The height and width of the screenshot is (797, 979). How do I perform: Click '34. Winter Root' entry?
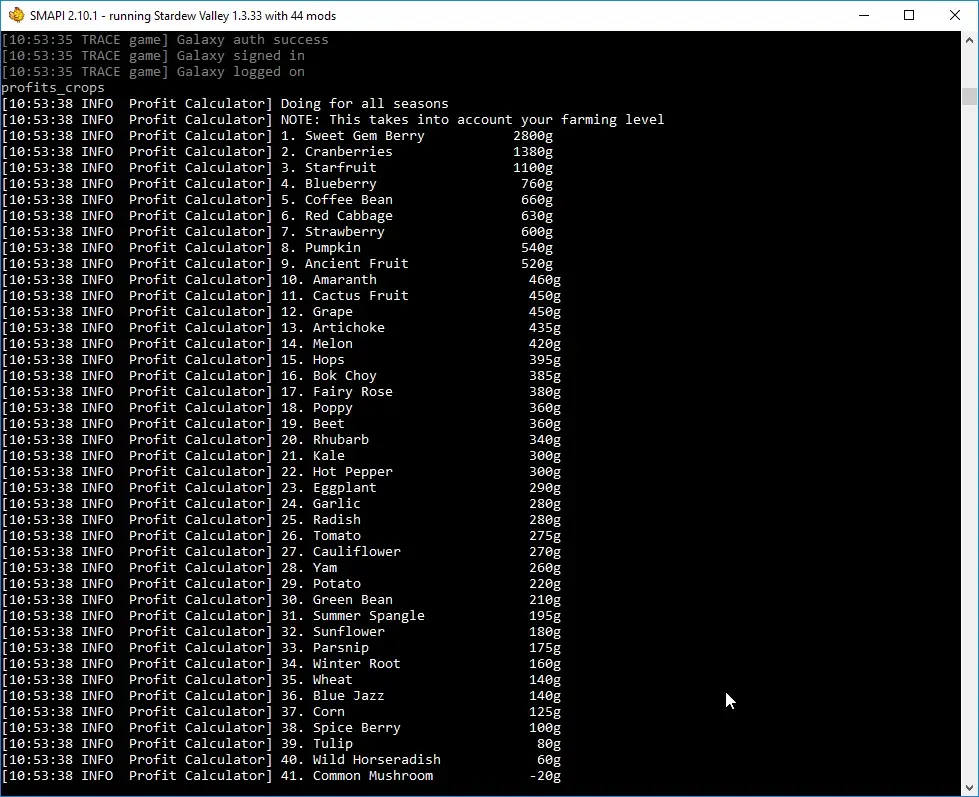point(341,664)
